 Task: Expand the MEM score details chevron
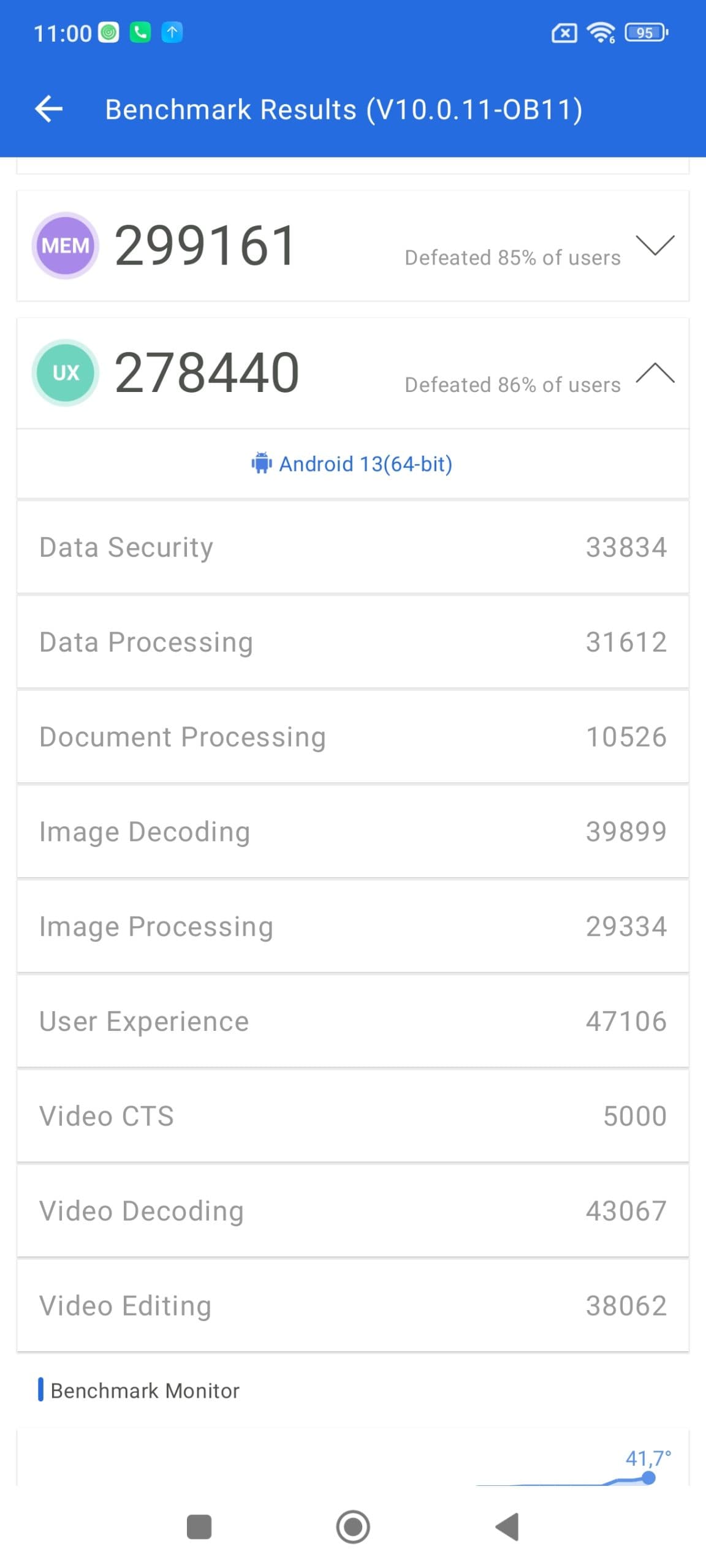point(655,245)
